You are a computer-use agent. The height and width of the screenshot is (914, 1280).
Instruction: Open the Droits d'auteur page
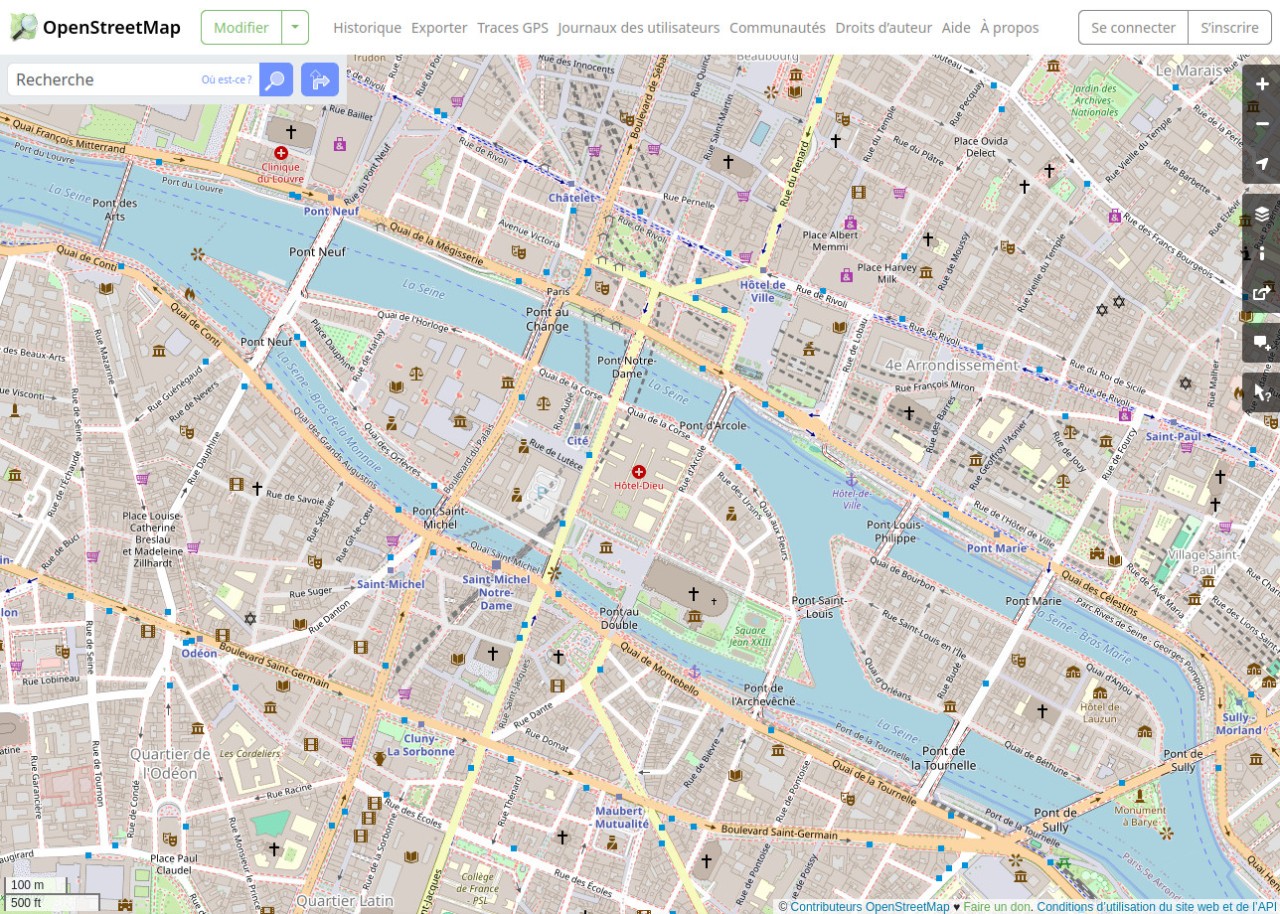884,27
